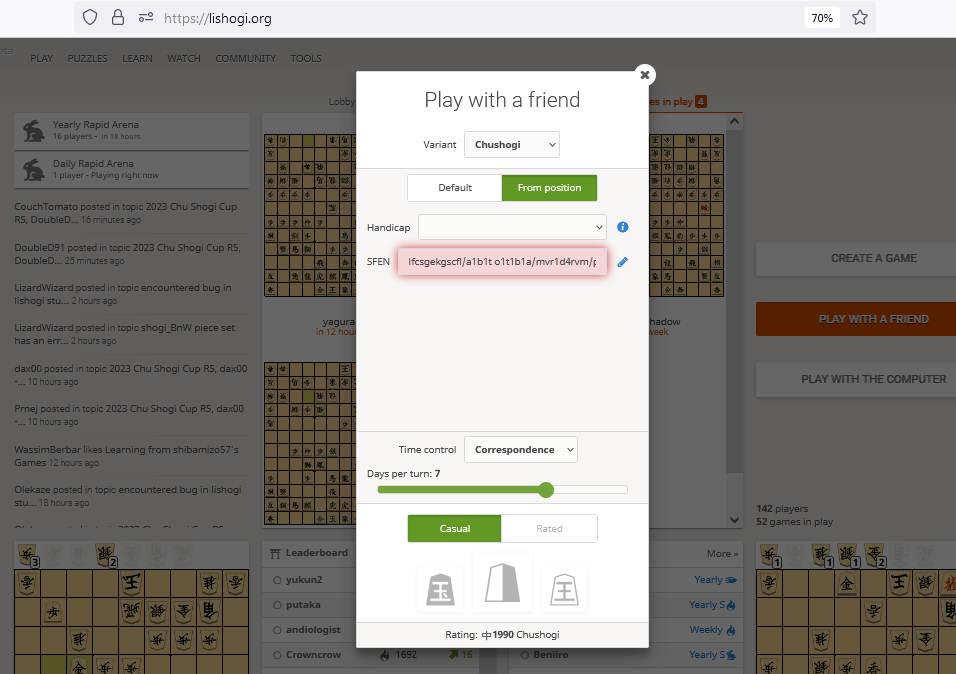Open the Handicap info tooltip icon

coord(622,227)
